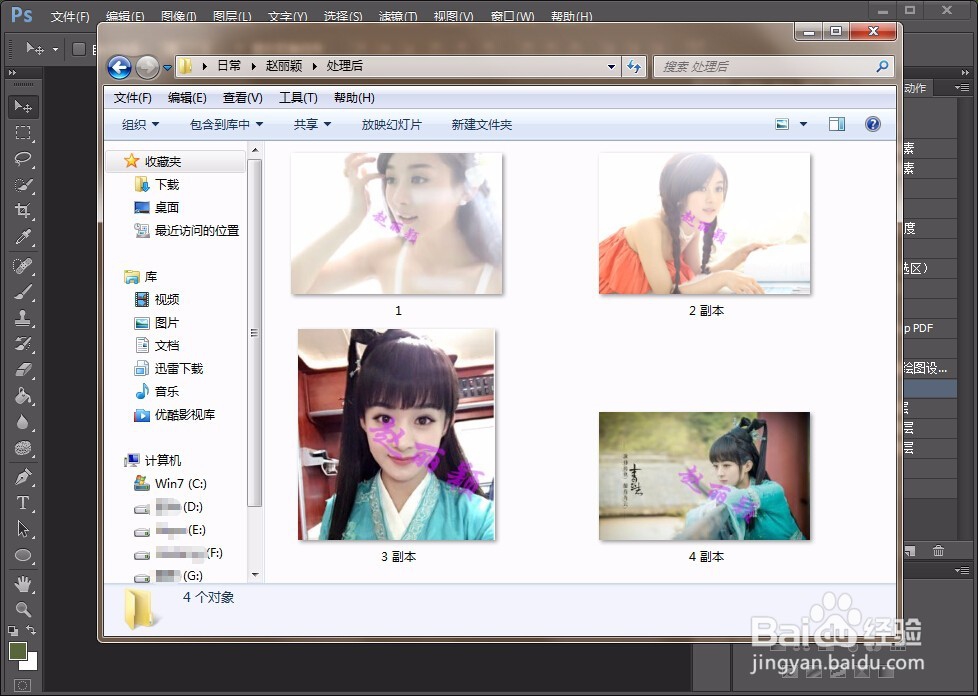Click the background color swatch
Viewport: 978px width, 696px height.
pos(31,663)
